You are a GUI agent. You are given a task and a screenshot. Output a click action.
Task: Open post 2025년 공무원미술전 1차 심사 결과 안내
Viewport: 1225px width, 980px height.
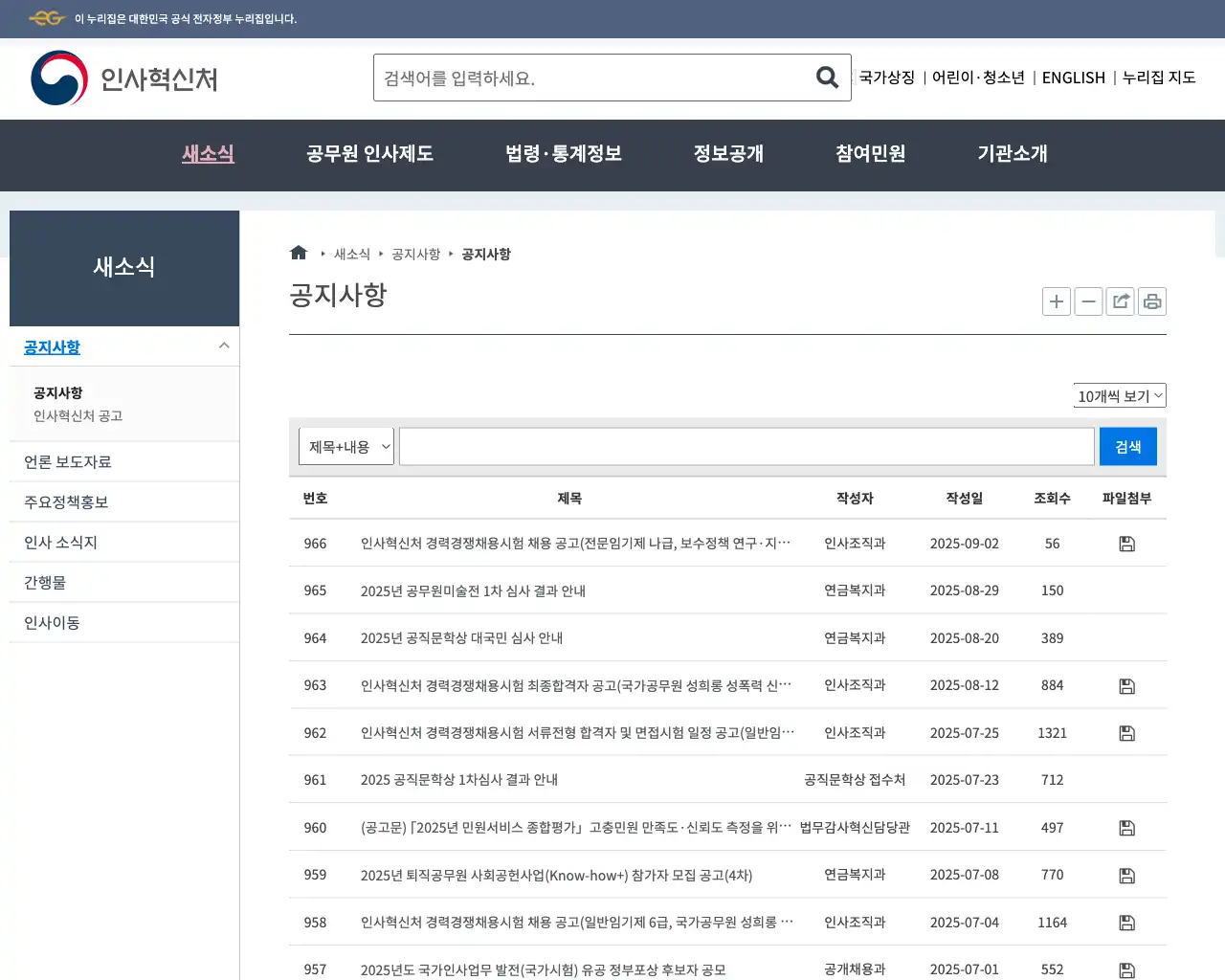473,590
